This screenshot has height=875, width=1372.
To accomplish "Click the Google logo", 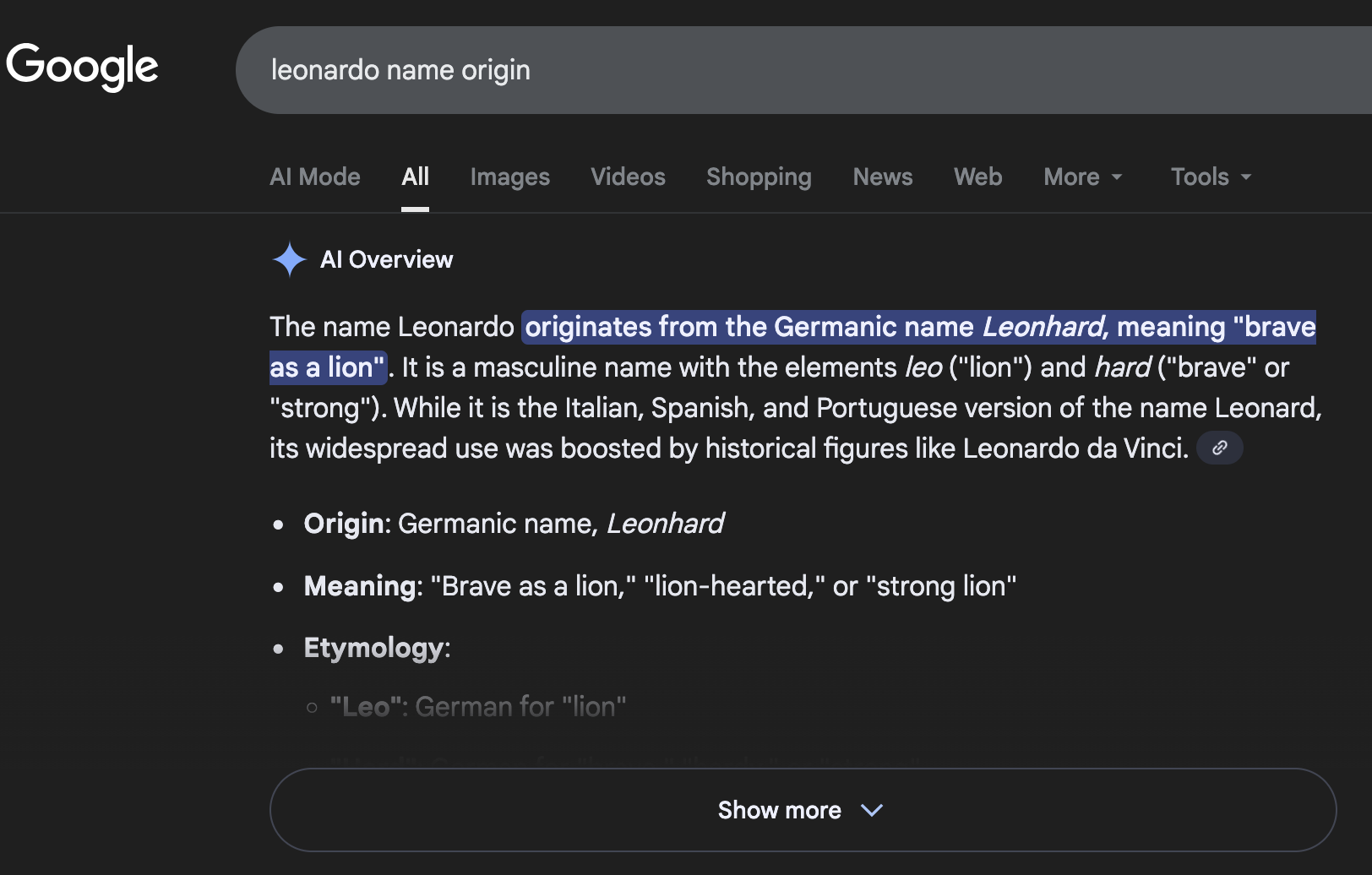I will point(82,67).
